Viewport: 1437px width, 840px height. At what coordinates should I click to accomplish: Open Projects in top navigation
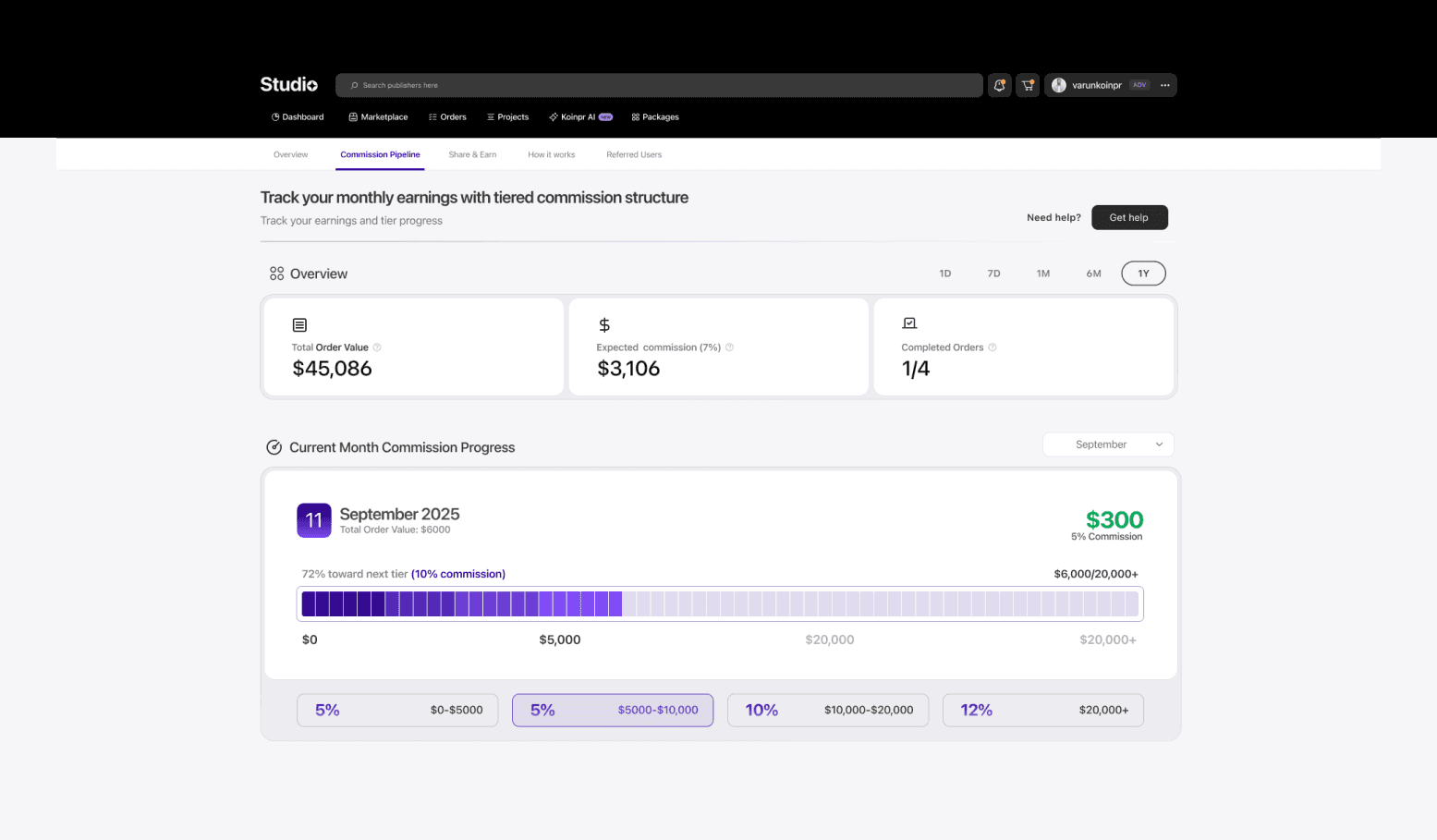click(508, 117)
